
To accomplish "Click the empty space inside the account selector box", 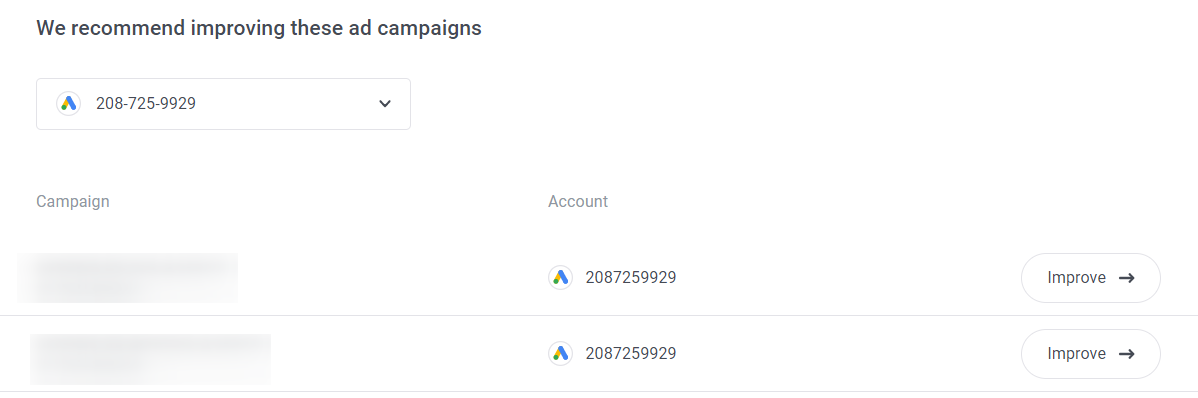I will [287, 104].
